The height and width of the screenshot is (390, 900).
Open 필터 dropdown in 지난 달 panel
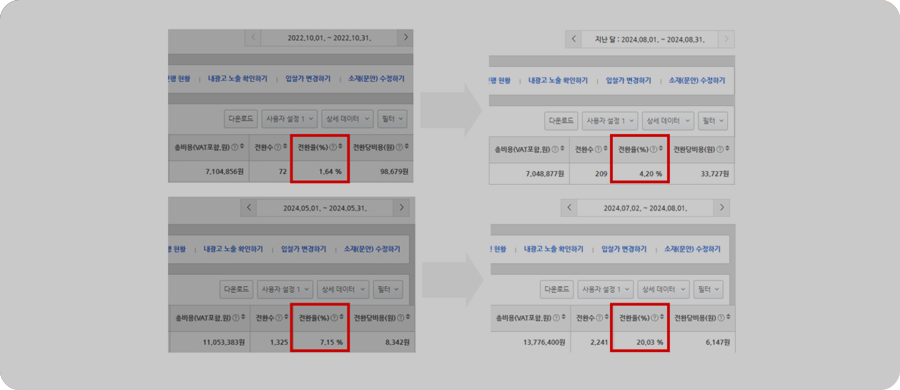coord(713,121)
